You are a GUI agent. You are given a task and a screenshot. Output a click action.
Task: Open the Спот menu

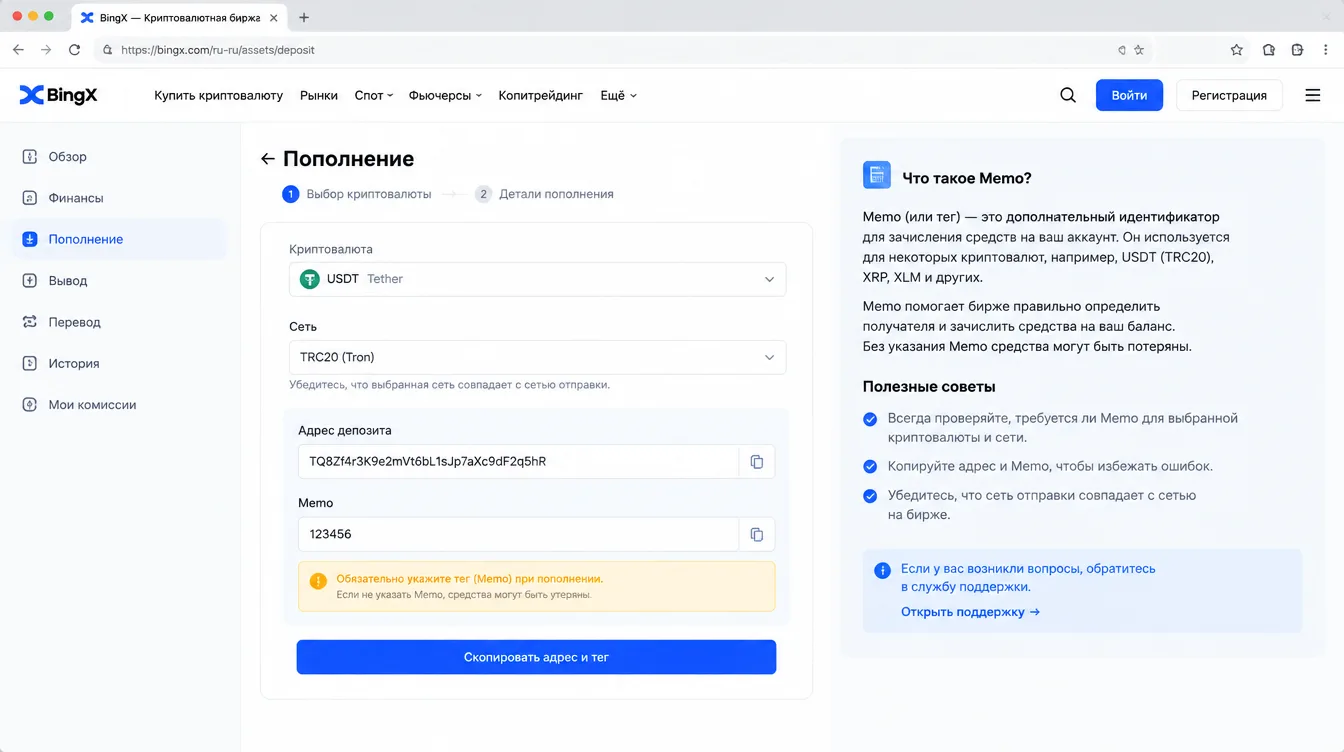374,95
